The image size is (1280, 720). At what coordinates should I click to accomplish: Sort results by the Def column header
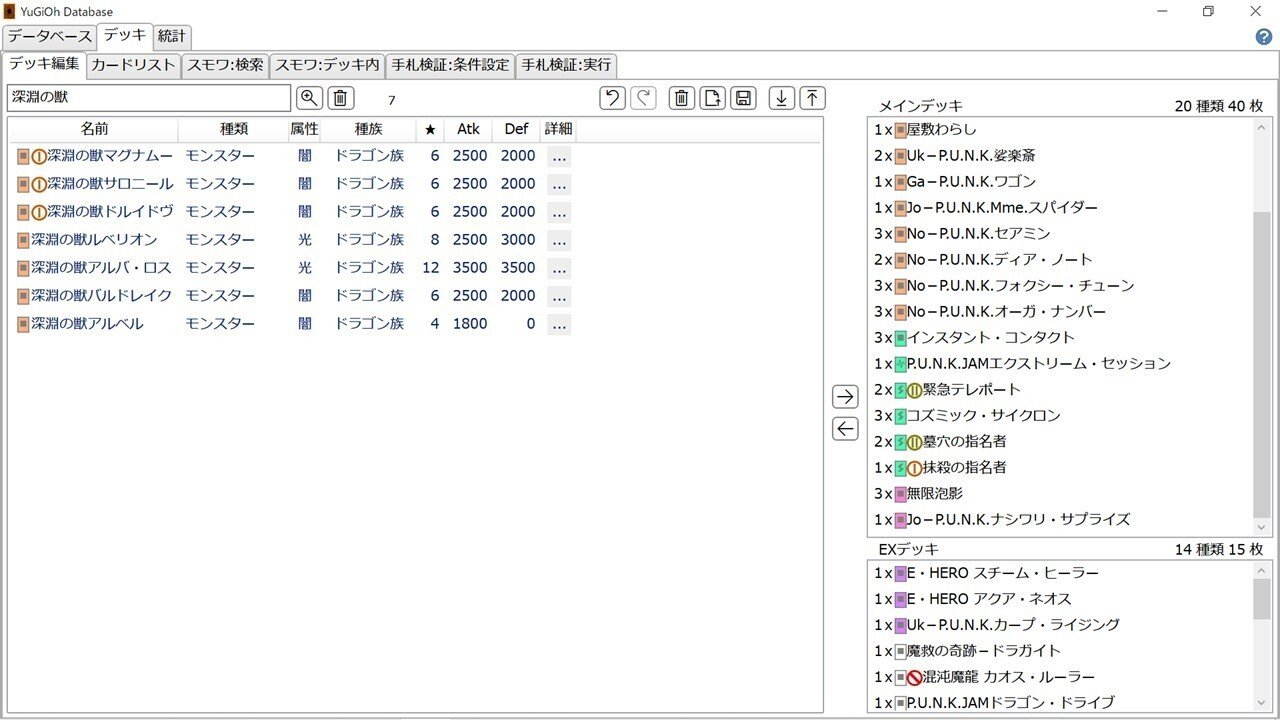(516, 130)
